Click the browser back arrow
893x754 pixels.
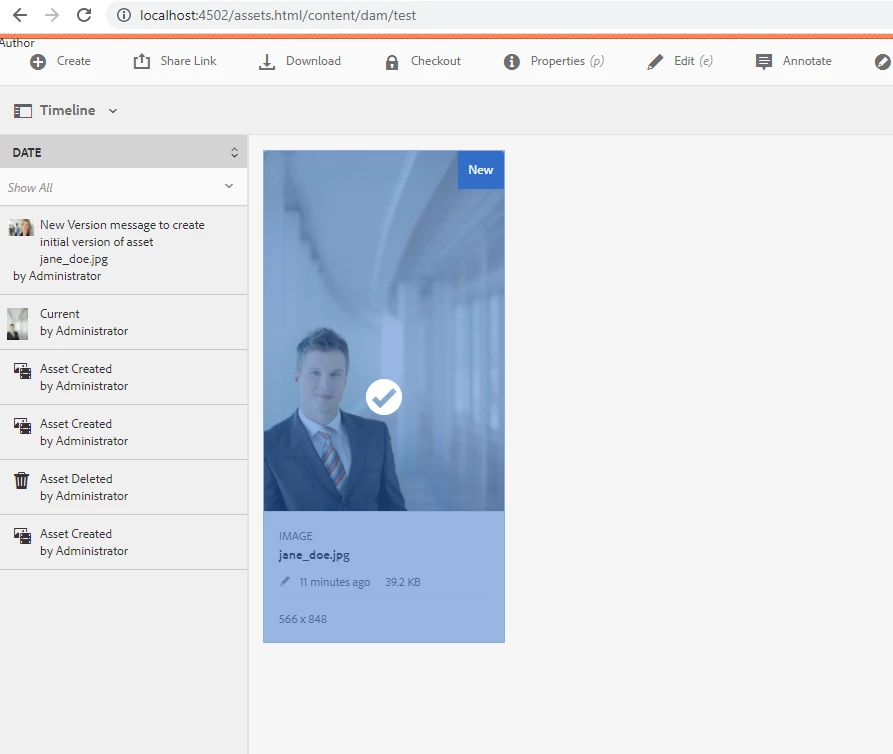coord(20,15)
